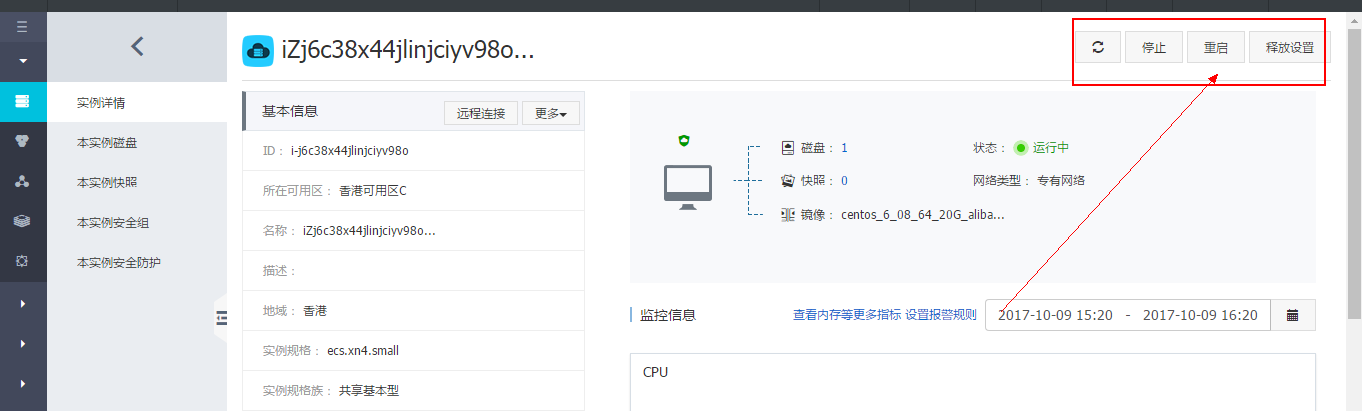Click the computer monitor instance icon

pos(688,186)
